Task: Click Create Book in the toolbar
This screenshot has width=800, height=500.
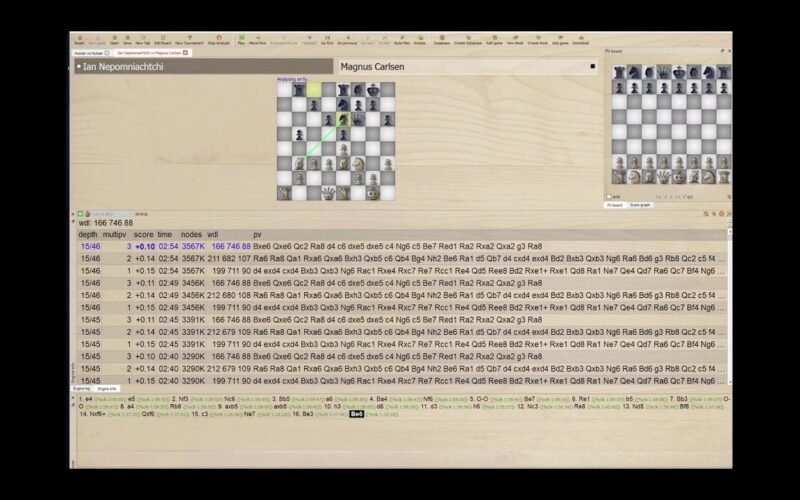Action: coord(538,40)
